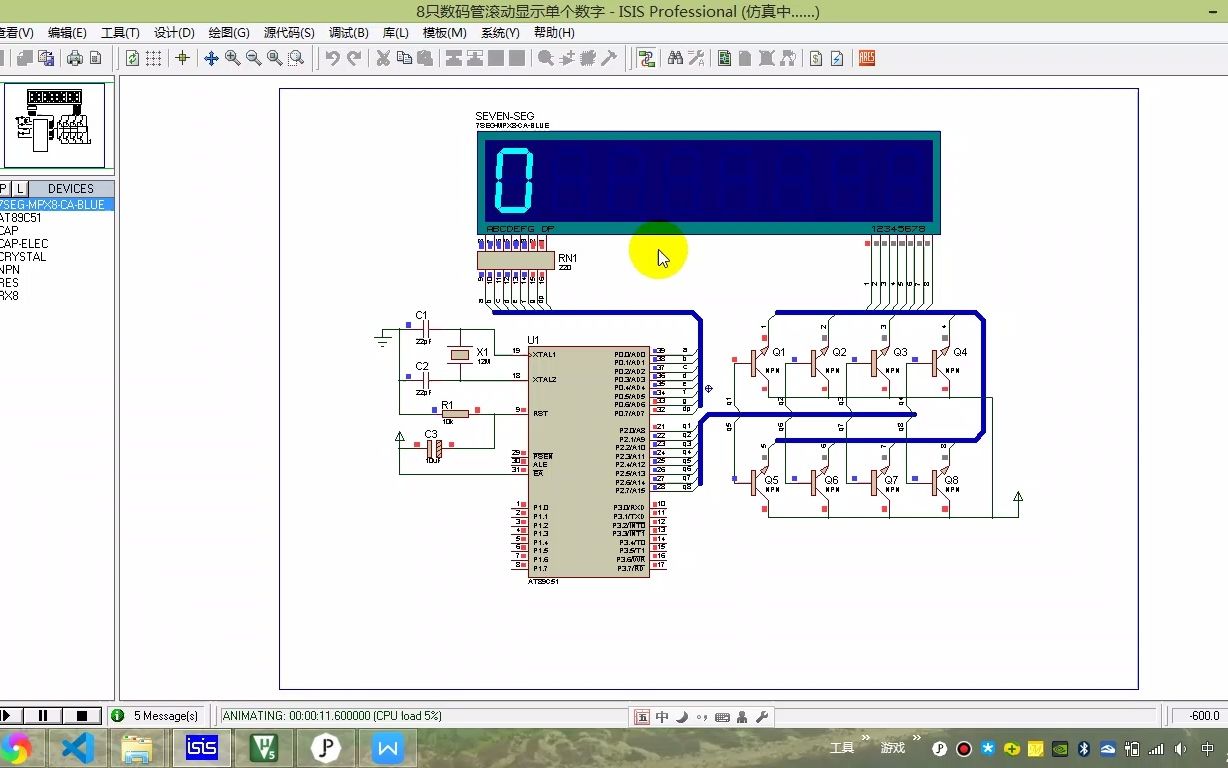Stop the running simulation
The width and height of the screenshot is (1228, 768).
pos(82,715)
